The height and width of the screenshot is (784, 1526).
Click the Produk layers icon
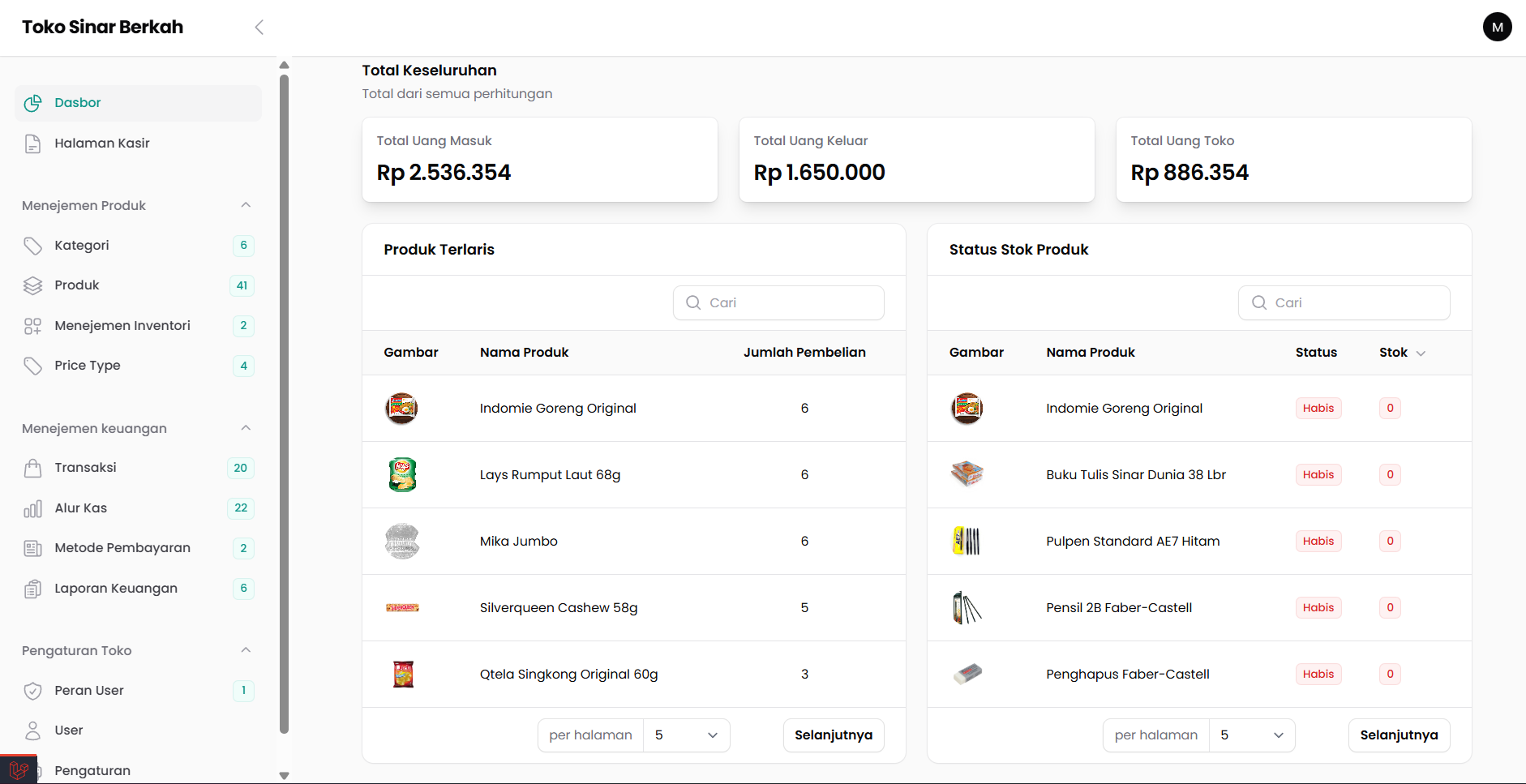click(32, 285)
